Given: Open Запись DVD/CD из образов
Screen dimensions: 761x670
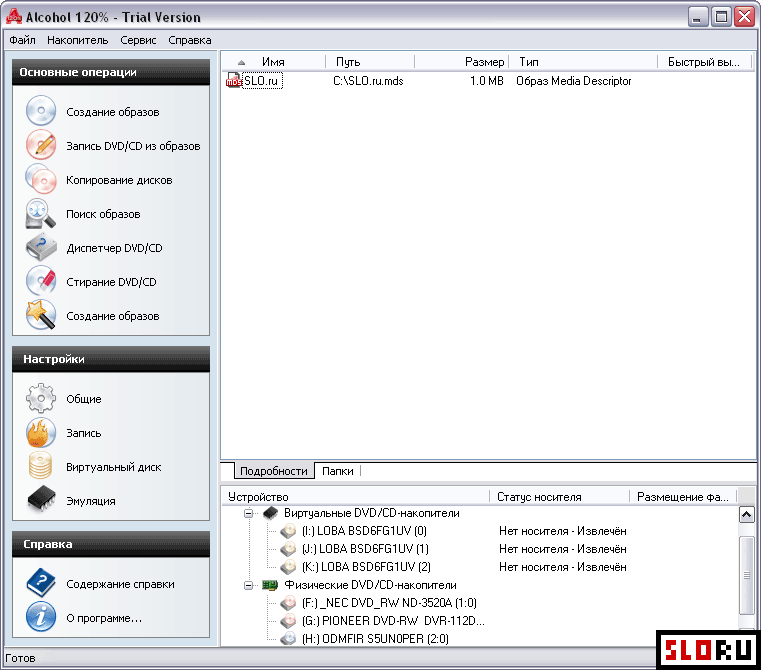Looking at the screenshot, I should click(133, 146).
